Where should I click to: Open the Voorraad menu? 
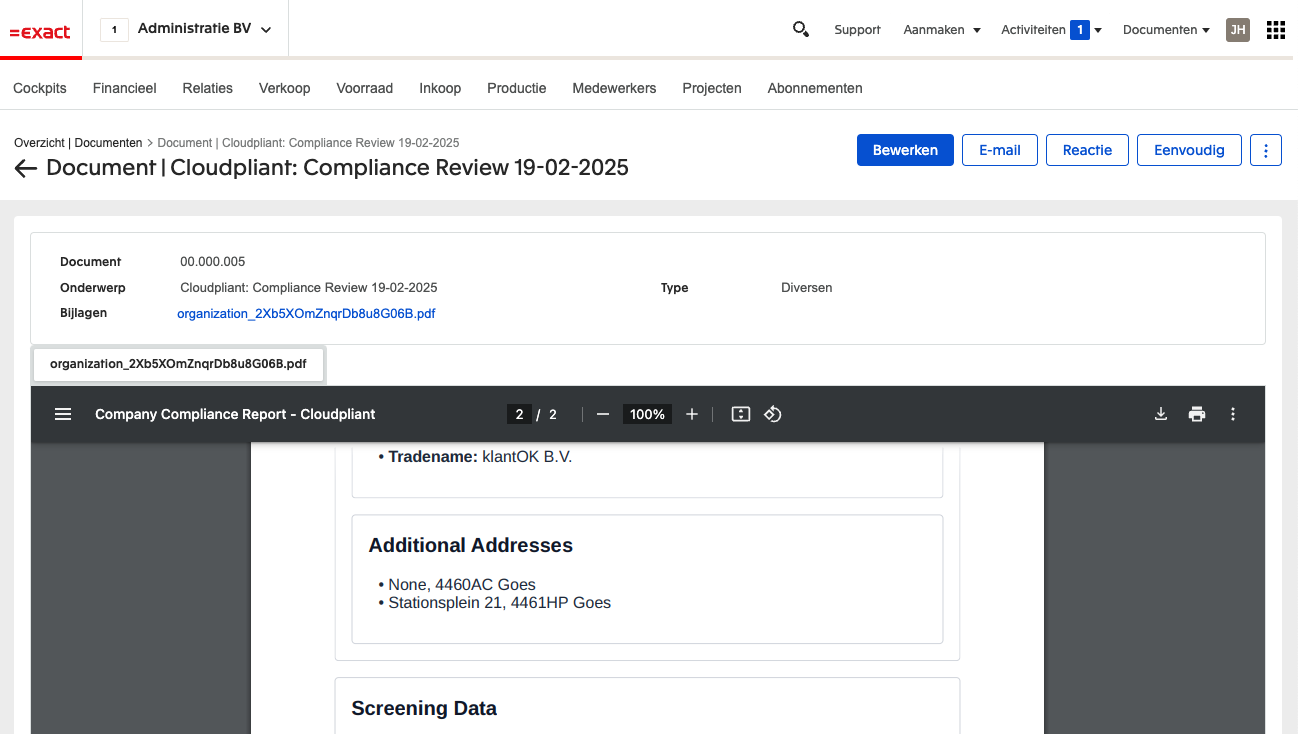click(365, 88)
